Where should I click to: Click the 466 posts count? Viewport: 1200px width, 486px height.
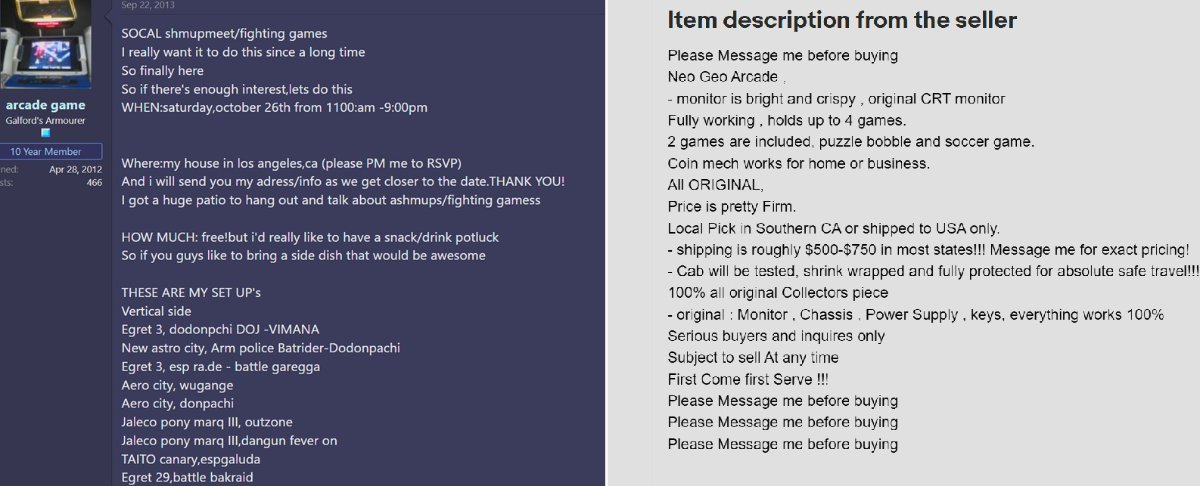pos(93,182)
